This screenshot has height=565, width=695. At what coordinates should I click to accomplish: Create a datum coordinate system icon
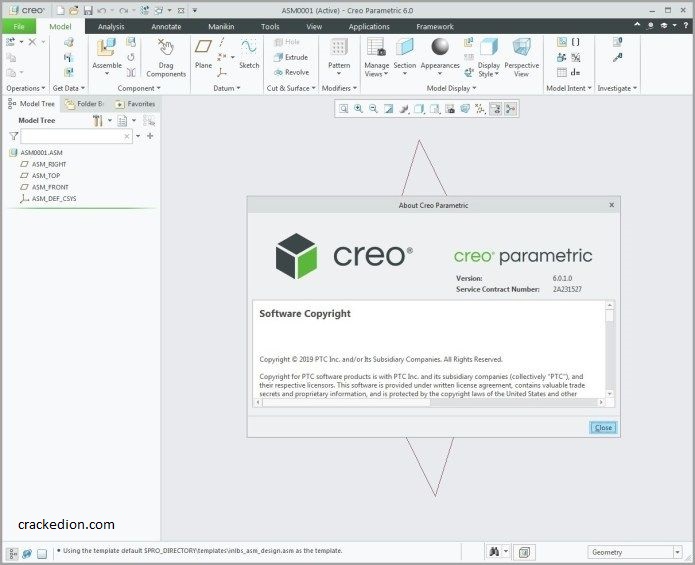tap(222, 72)
